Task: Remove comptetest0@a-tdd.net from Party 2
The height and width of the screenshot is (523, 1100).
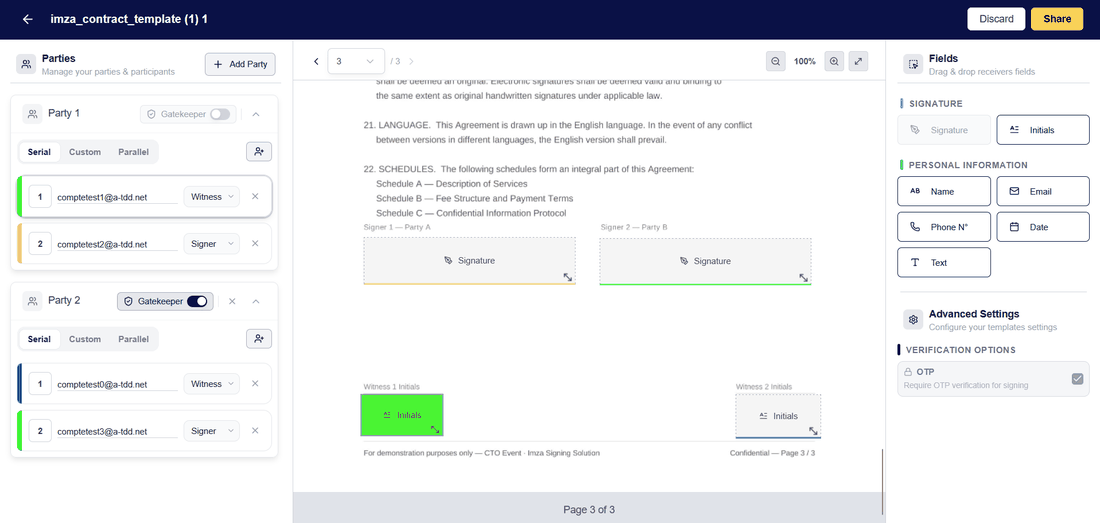Action: point(255,383)
